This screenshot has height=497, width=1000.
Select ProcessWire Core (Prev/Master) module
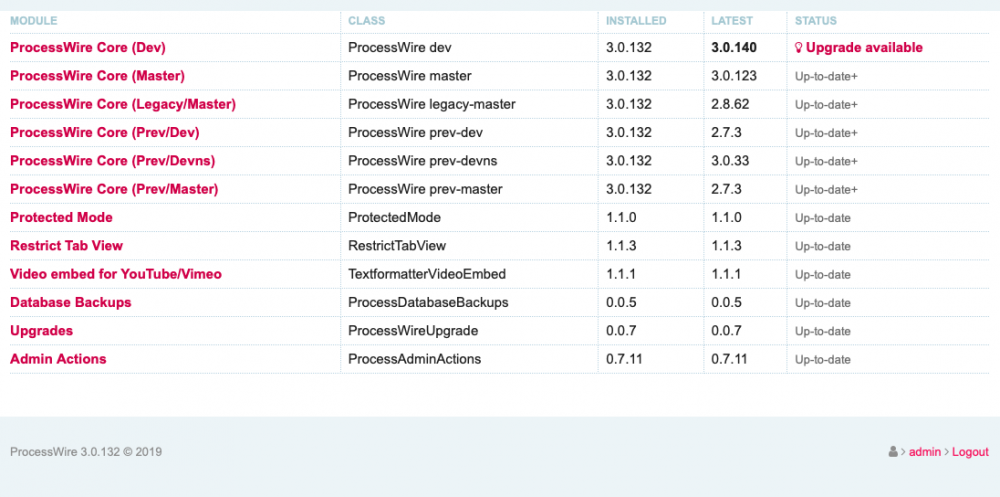(x=114, y=189)
